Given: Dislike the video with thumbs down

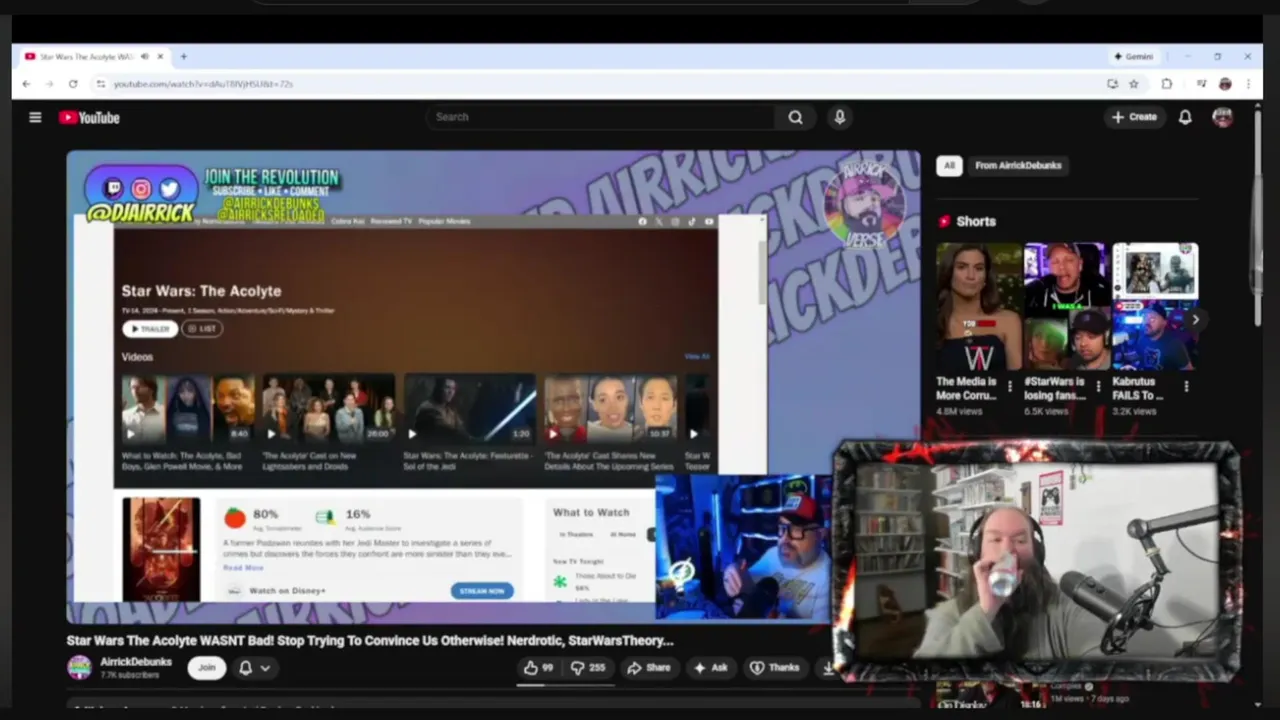Looking at the screenshot, I should (x=588, y=668).
